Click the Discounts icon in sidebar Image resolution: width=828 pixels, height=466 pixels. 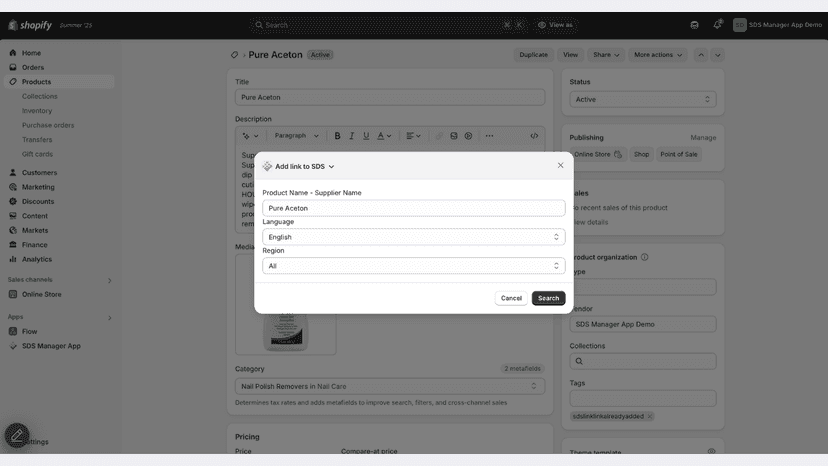pyautogui.click(x=13, y=201)
